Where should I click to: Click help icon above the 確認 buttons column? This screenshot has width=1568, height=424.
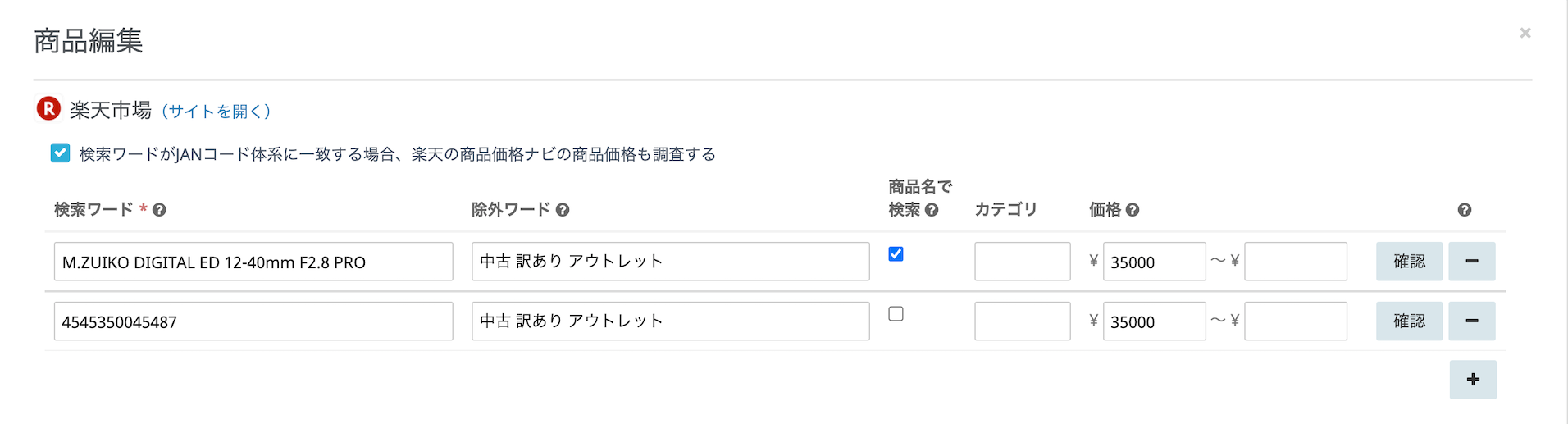(1465, 210)
